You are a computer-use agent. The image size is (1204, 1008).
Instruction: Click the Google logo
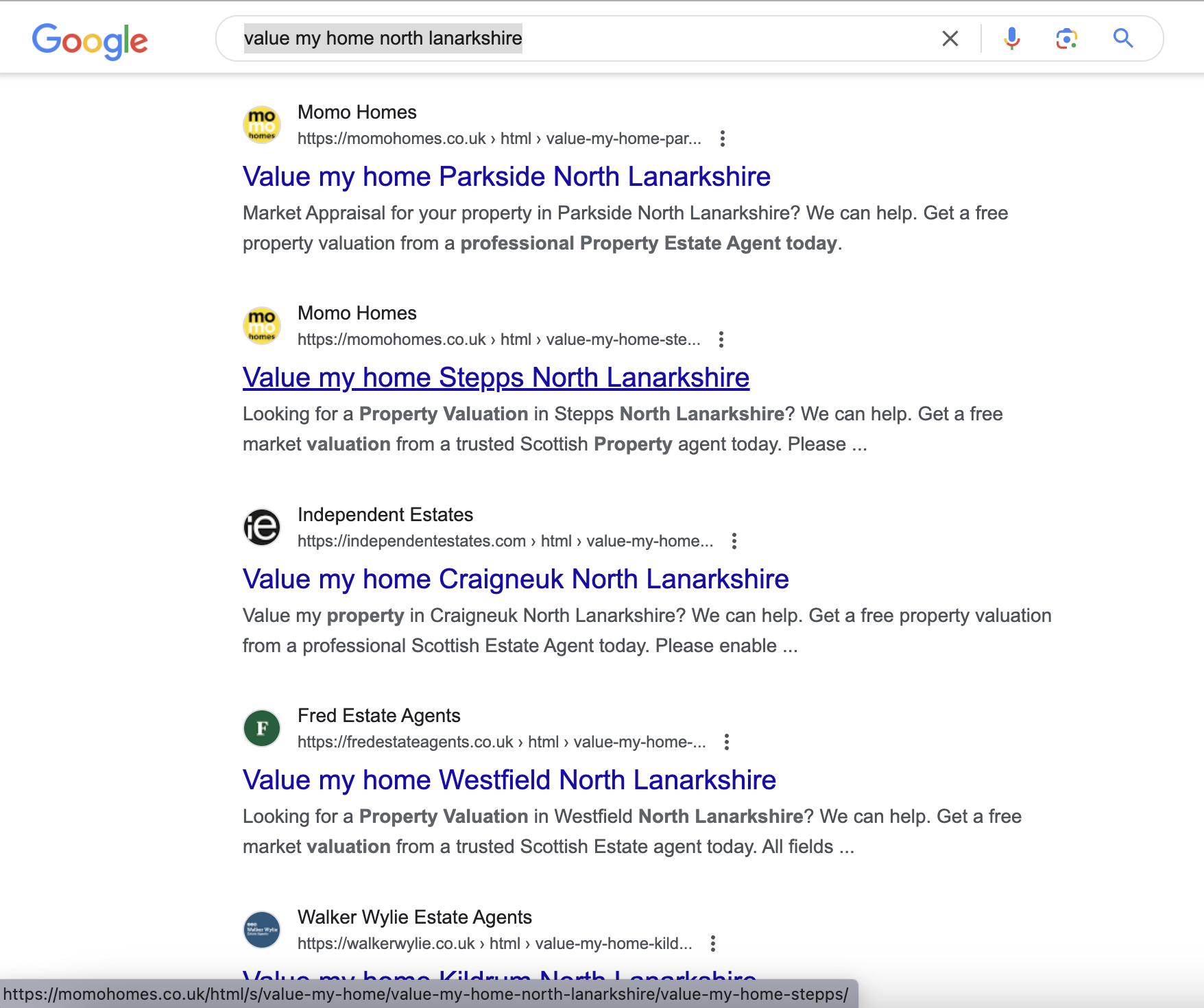point(90,40)
